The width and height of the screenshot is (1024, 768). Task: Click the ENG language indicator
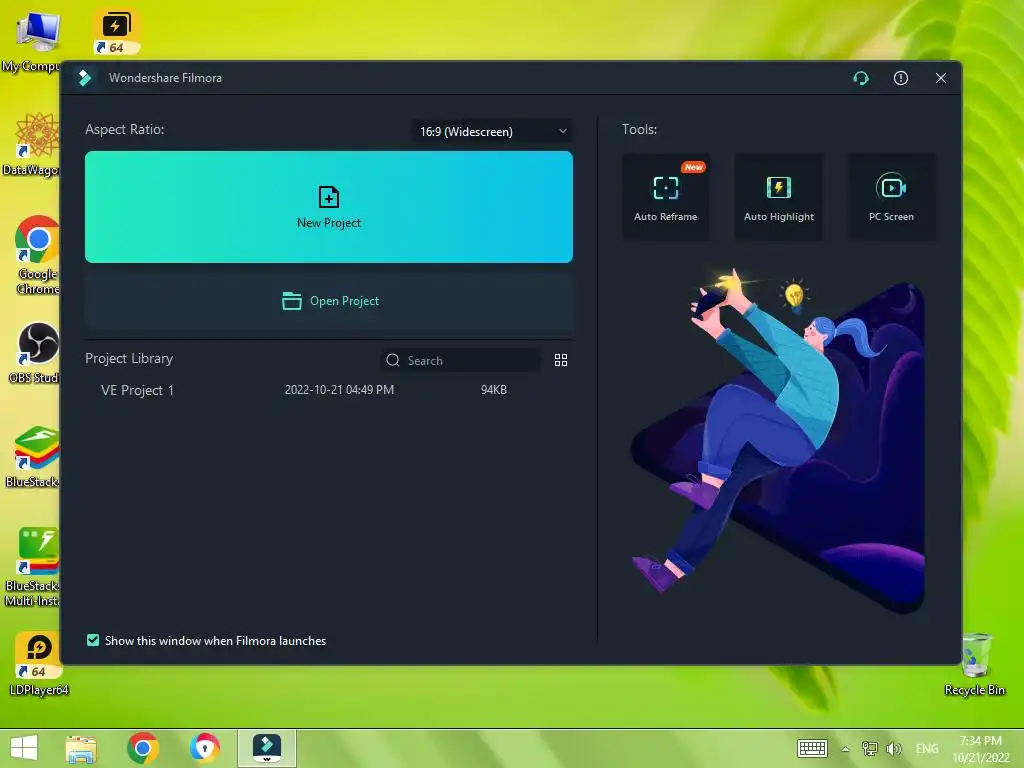927,749
